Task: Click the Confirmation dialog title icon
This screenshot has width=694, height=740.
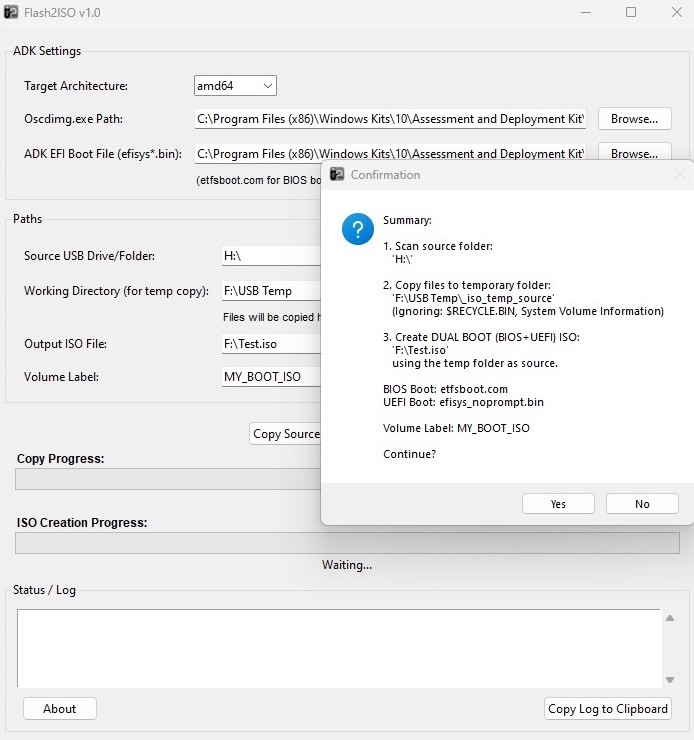Action: coord(337,175)
